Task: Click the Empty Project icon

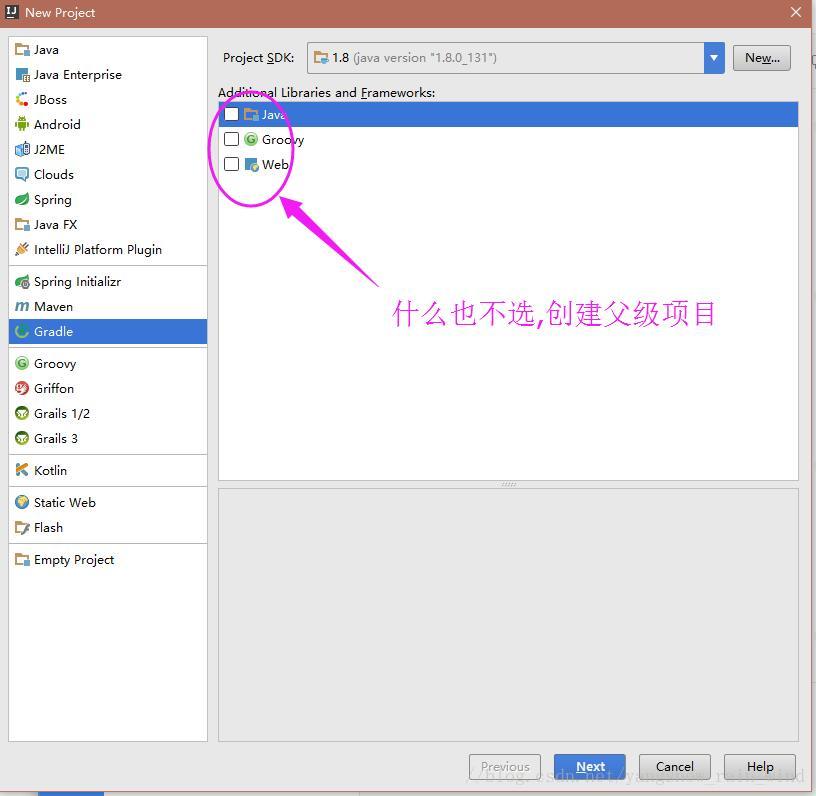Action: coord(22,559)
